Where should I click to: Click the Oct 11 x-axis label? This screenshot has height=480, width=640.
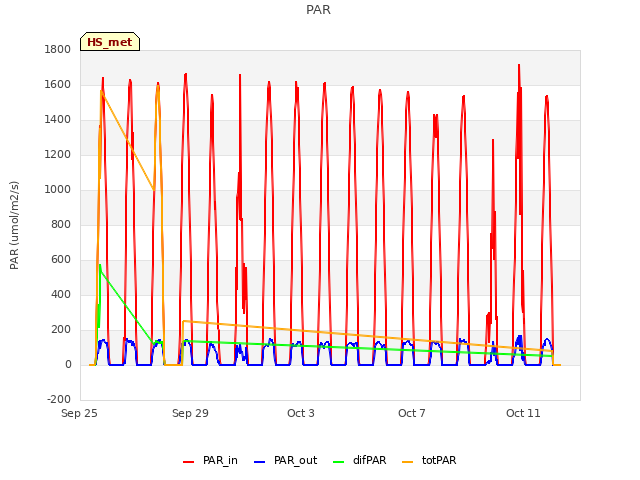click(x=523, y=413)
